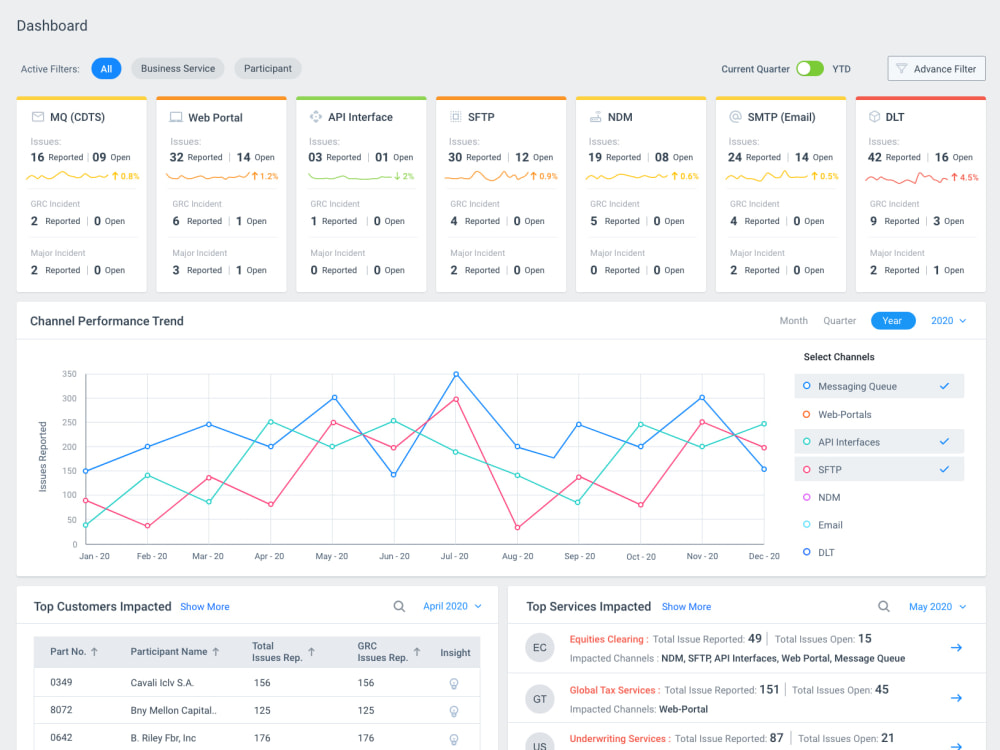The height and width of the screenshot is (750, 1000).
Task: Click the MQ (CDTS) envelope icon
Action: pyautogui.click(x=38, y=117)
